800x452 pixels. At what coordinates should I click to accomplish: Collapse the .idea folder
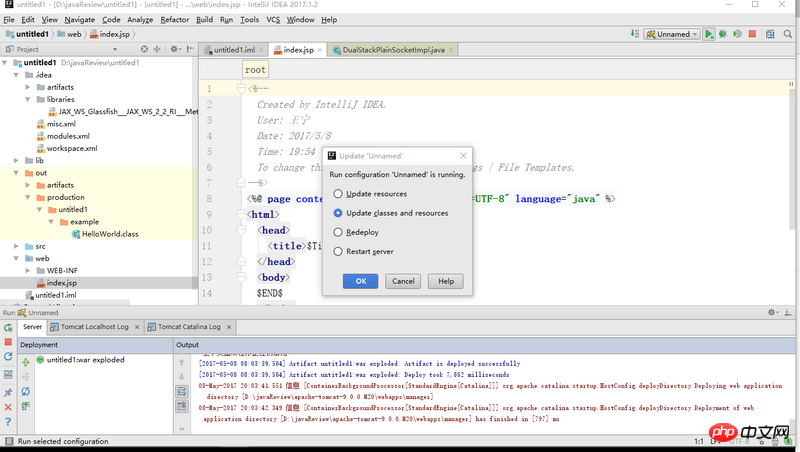pyautogui.click(x=16, y=75)
